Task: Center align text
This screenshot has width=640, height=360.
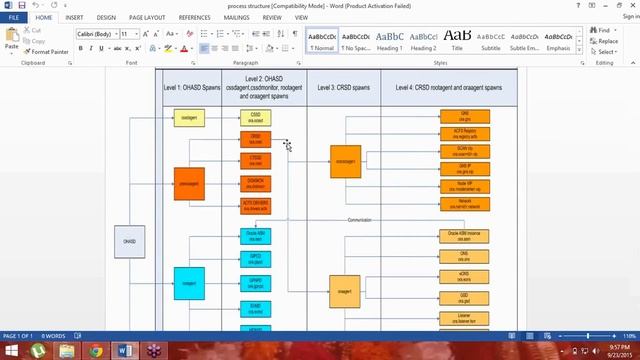Action: click(x=215, y=49)
